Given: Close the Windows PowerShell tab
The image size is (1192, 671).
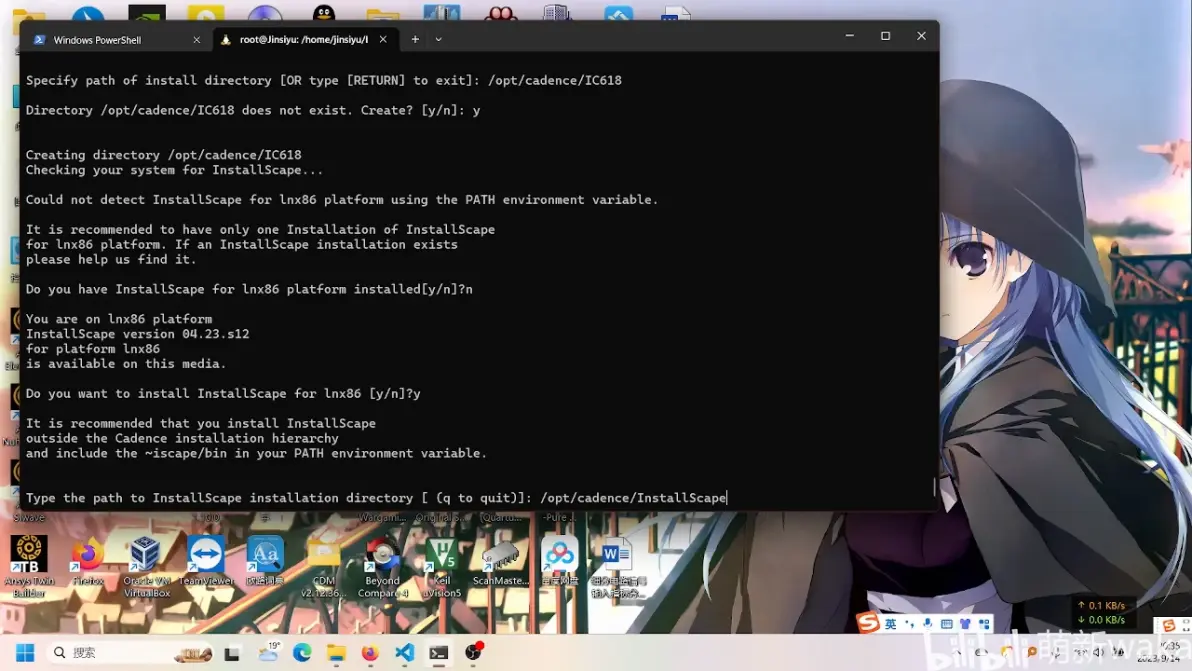Looking at the screenshot, I should pyautogui.click(x=197, y=40).
